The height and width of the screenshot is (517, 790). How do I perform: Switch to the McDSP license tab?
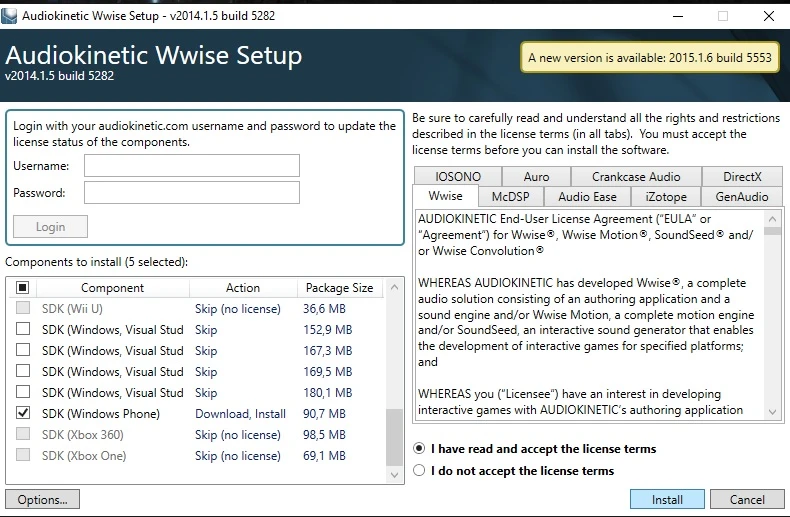[x=510, y=197]
